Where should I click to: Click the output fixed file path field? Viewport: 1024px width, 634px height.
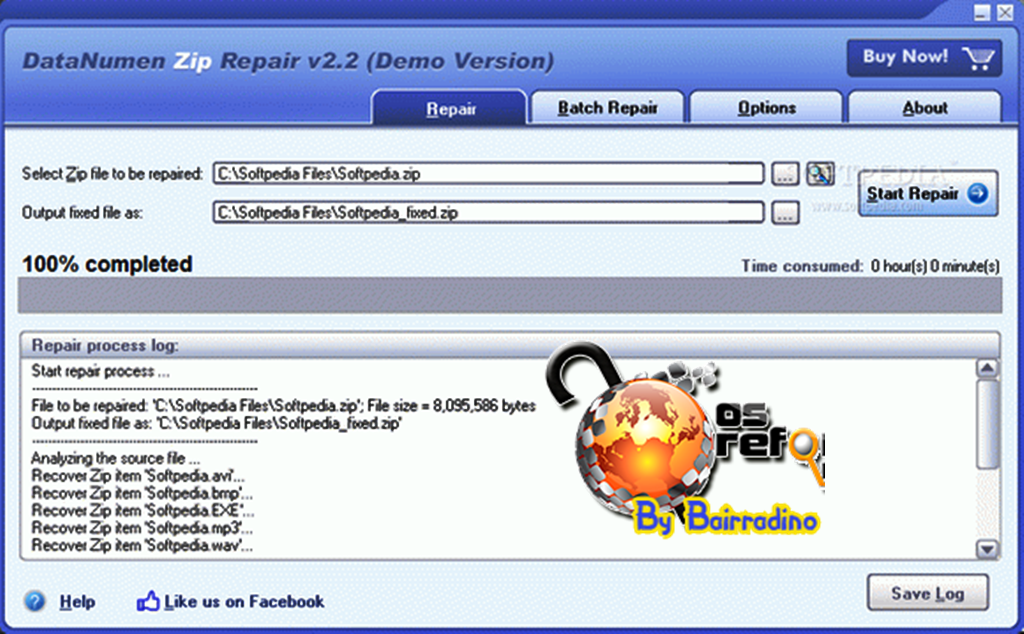(x=488, y=212)
